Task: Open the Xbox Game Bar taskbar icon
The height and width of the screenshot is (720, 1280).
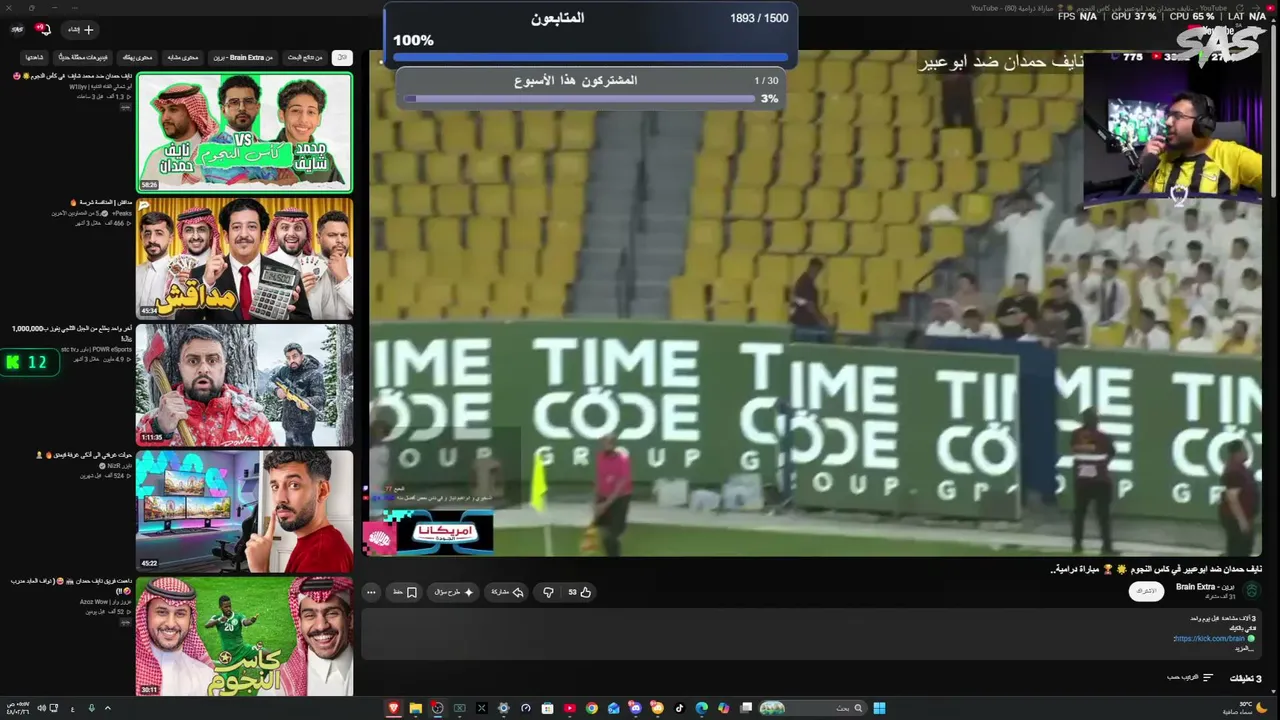Action: coord(459,708)
